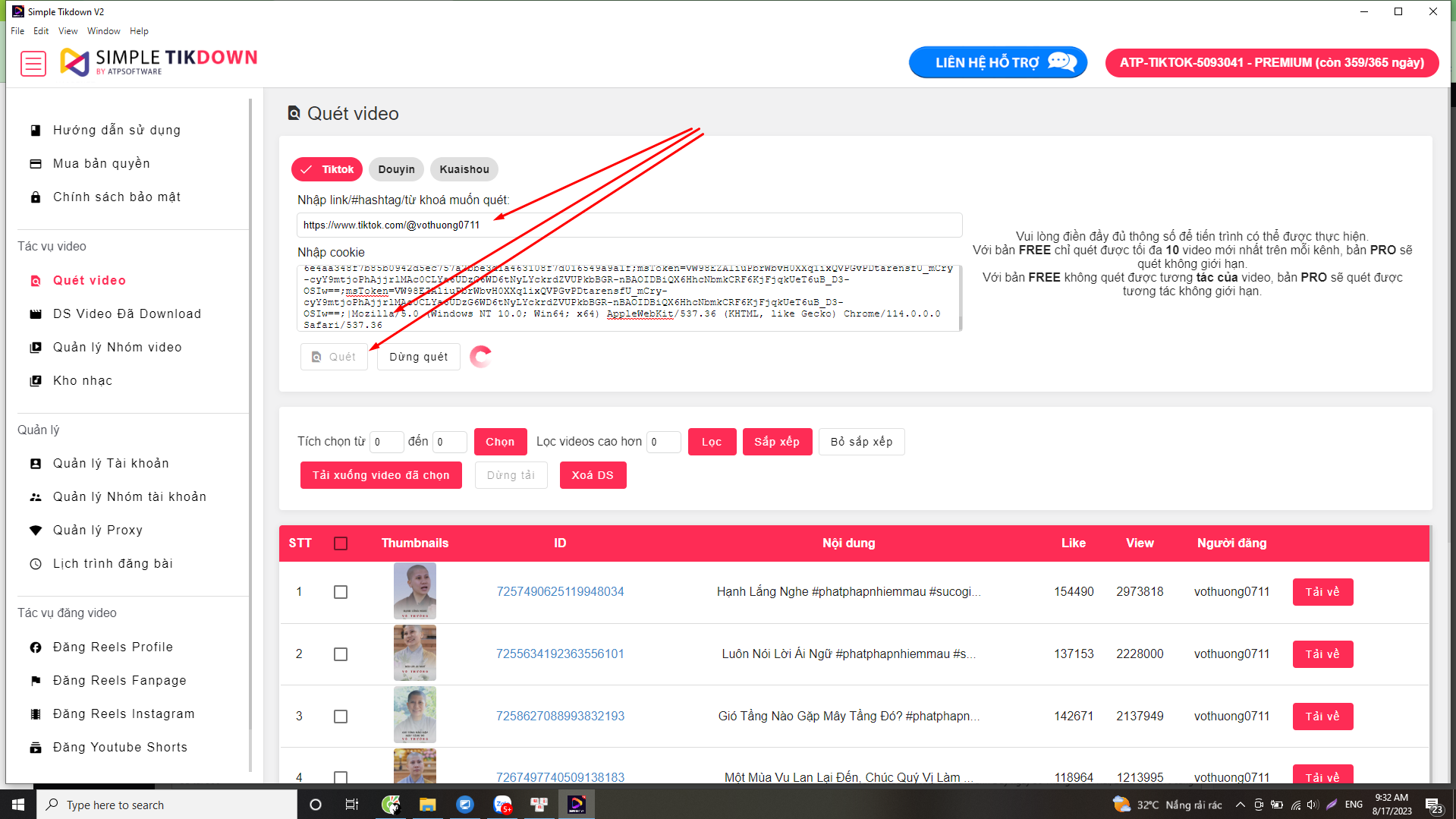Check the box for video row 1
1456x819 pixels.
(341, 592)
